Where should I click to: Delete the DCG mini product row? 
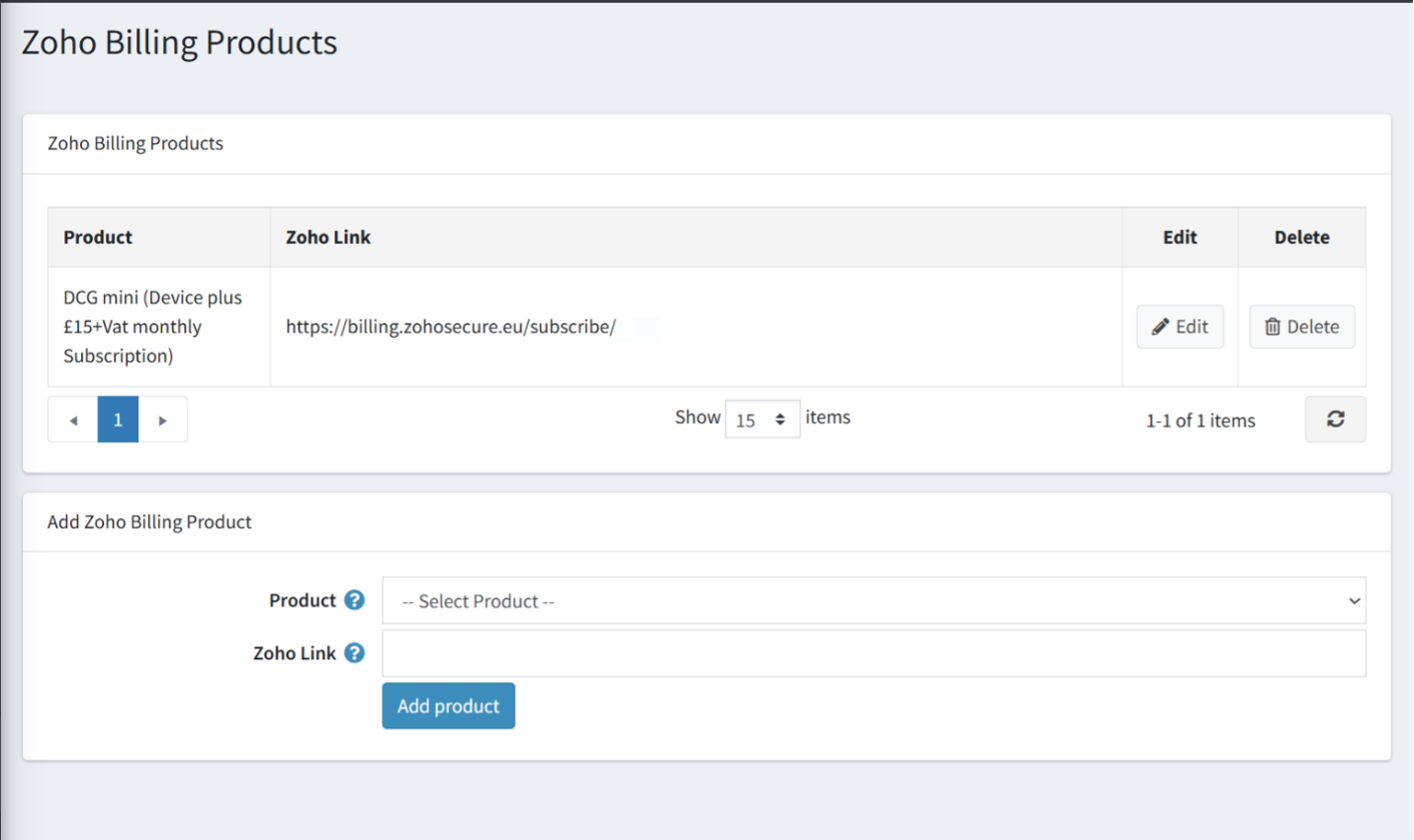point(1302,327)
